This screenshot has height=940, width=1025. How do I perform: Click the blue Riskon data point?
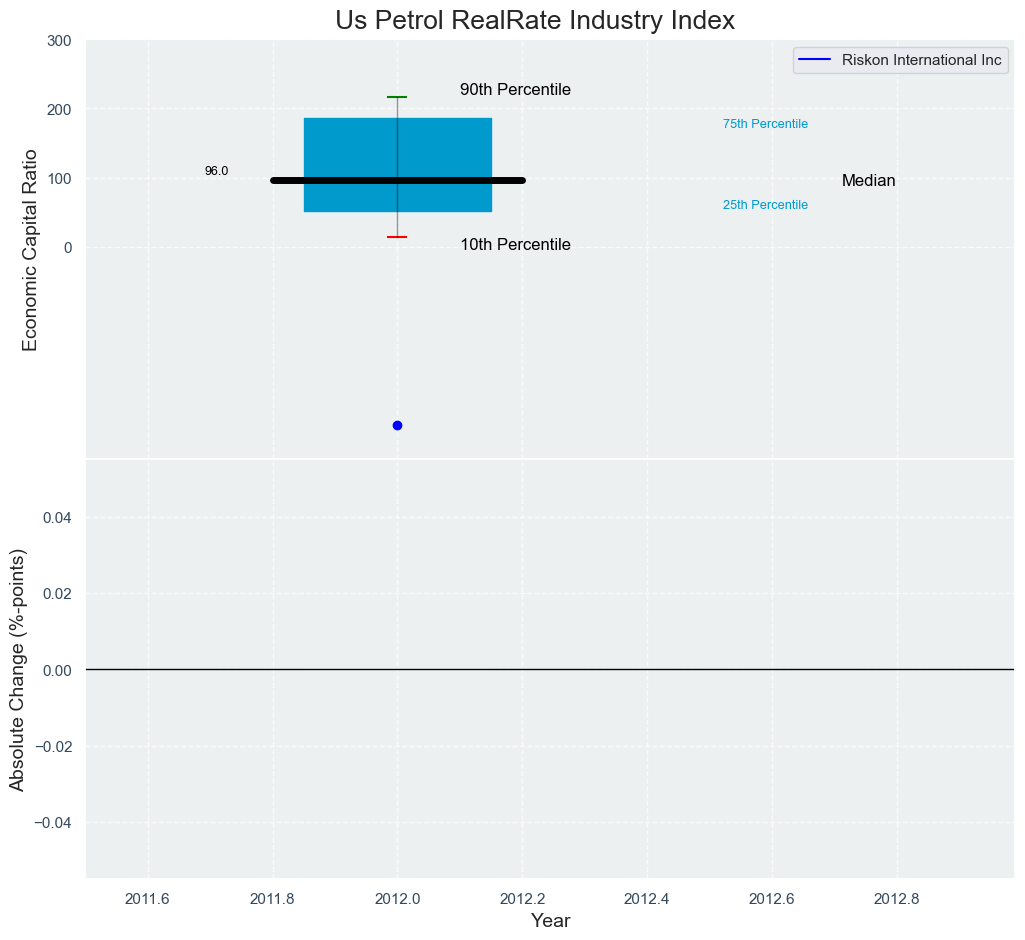pos(397,425)
